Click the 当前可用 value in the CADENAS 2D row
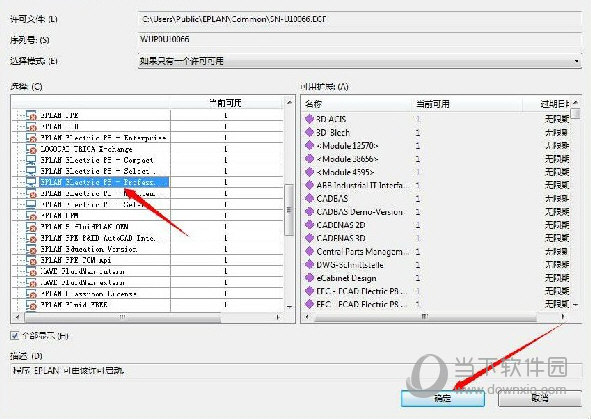Screen dimensions: 591x419 (418, 225)
